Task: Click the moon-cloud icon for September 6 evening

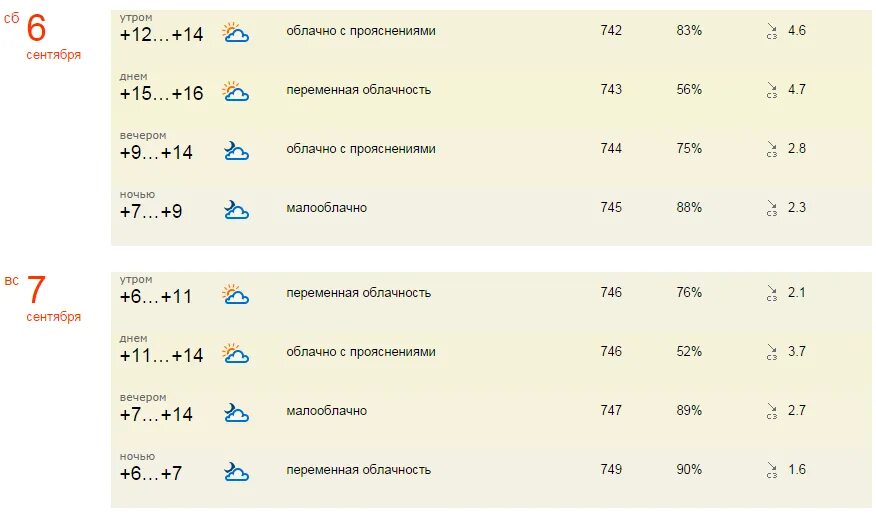Action: (x=236, y=150)
